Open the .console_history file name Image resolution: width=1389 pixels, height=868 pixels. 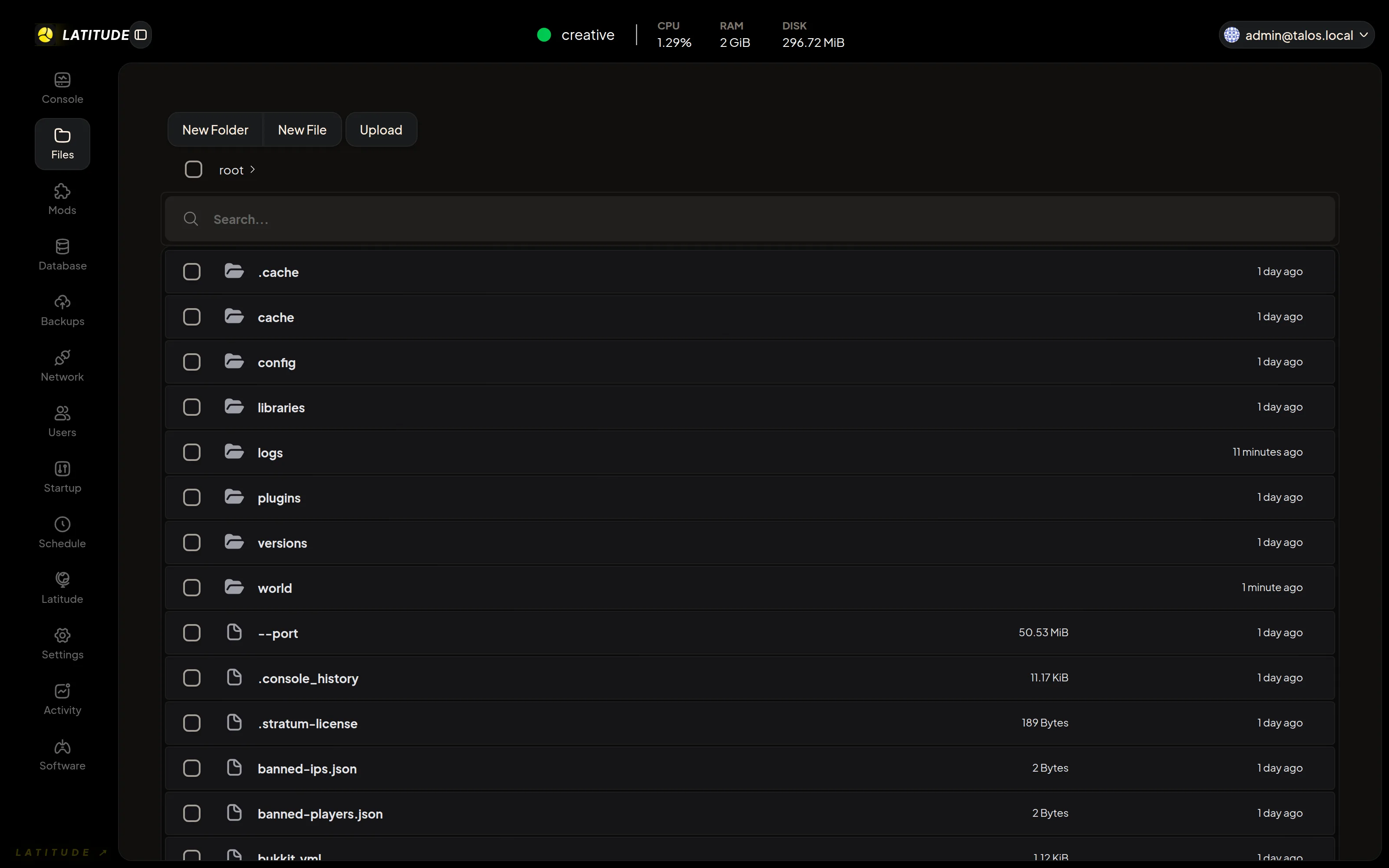click(308, 678)
